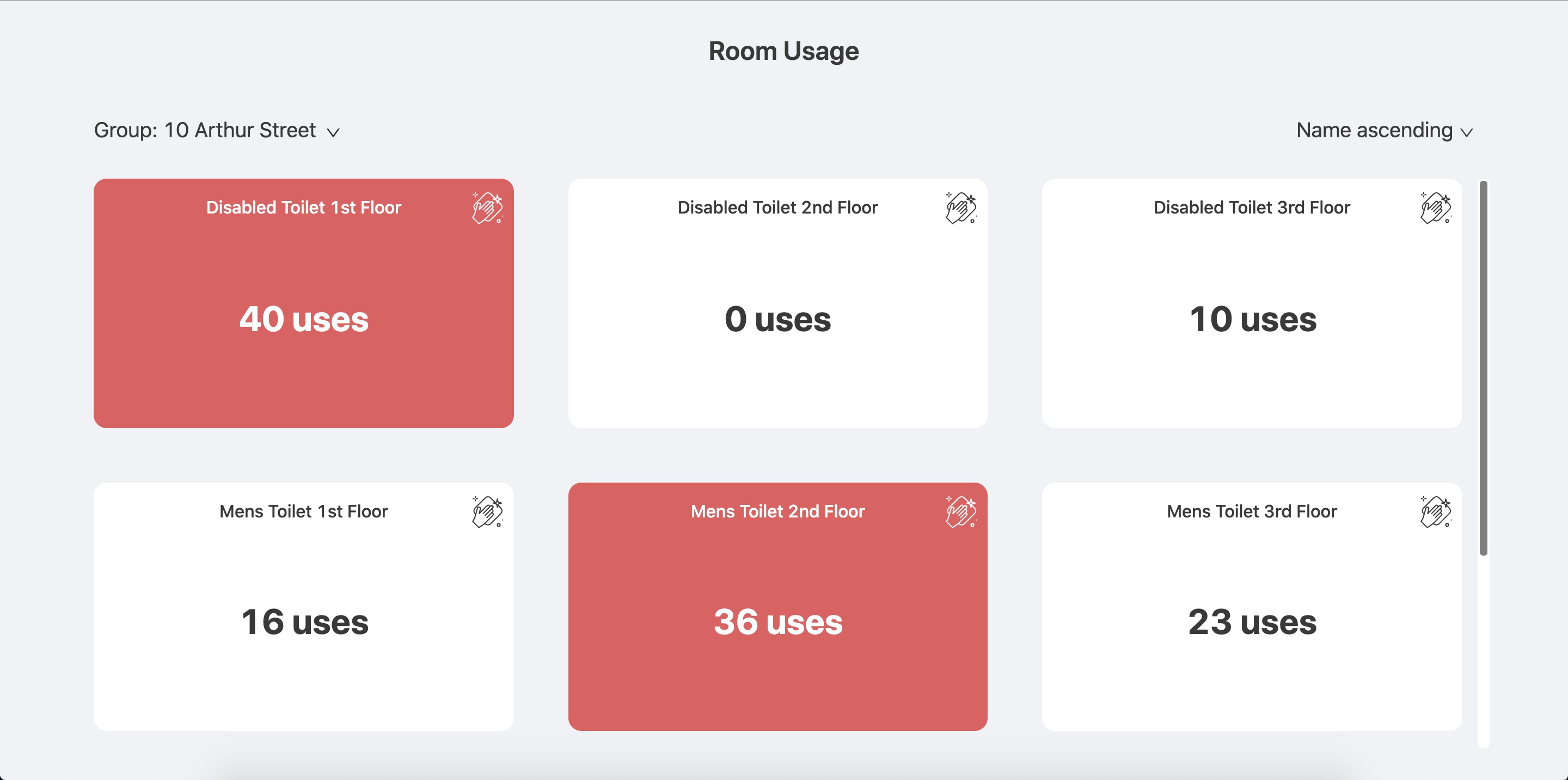Select the '10 uses' count text
This screenshot has height=780, width=1568.
pyautogui.click(x=1253, y=319)
